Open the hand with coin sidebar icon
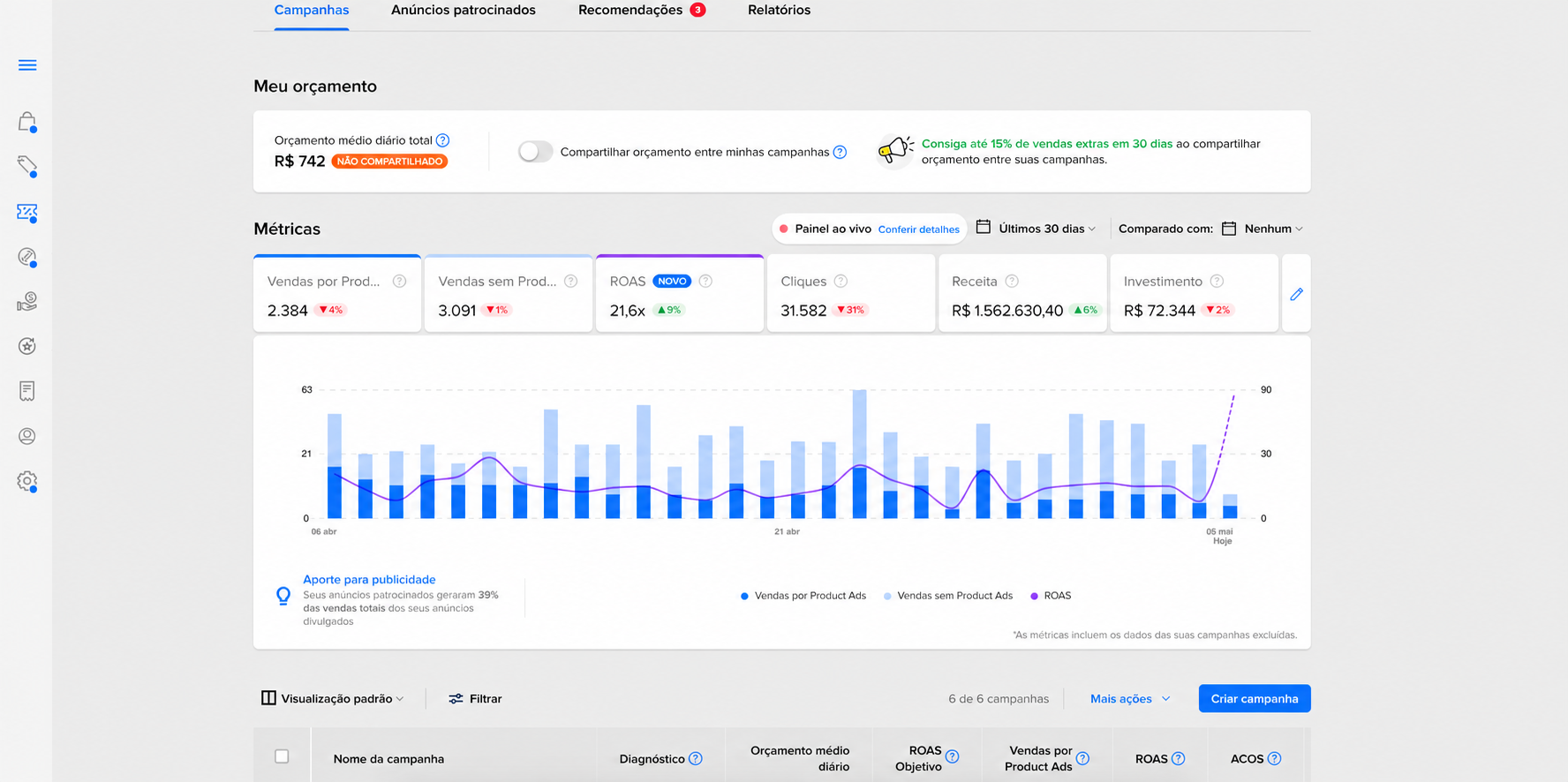This screenshot has width=1568, height=782. point(27,302)
